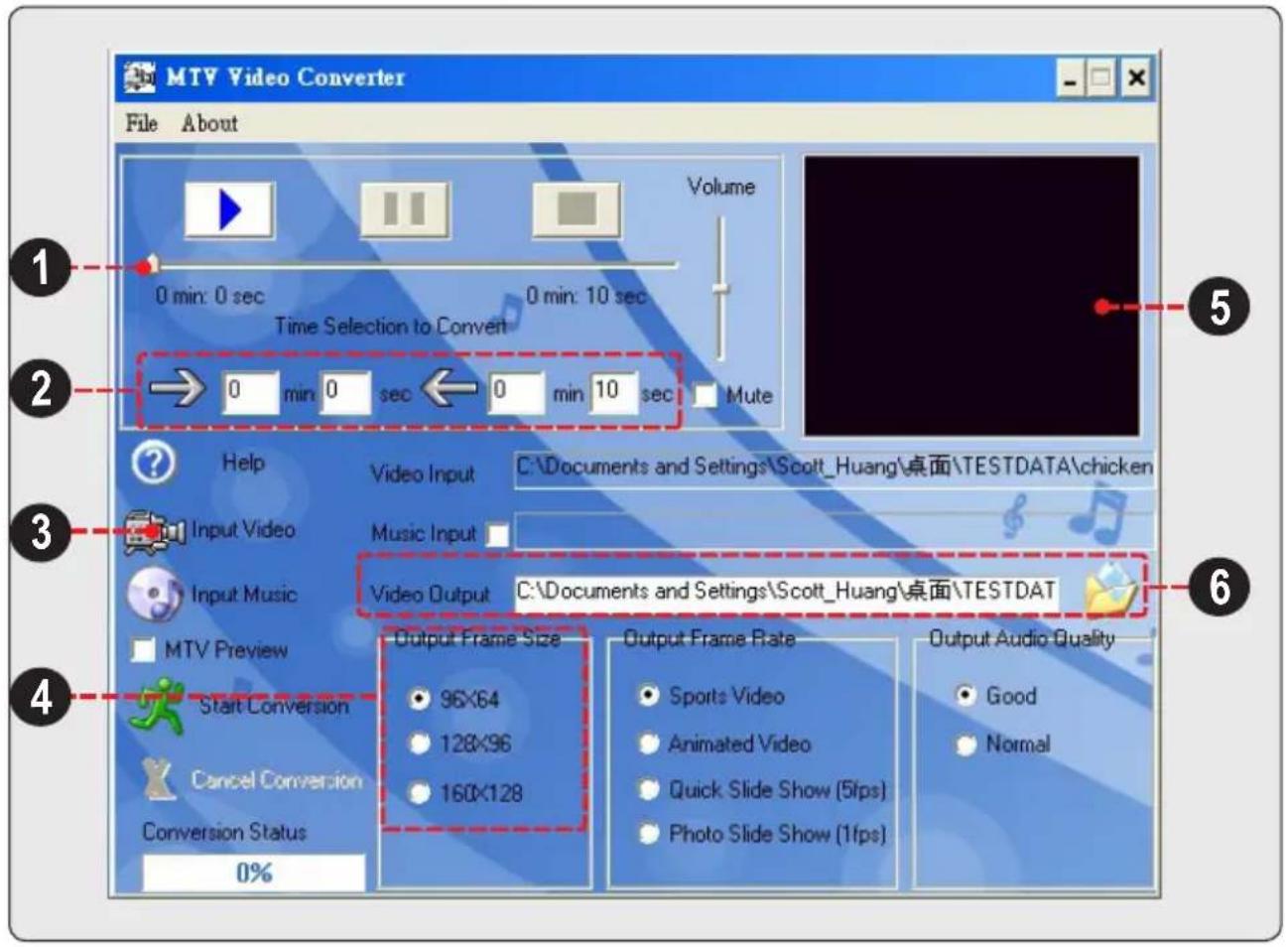The image size is (1288, 947).
Task: Pause the video with the Pause button
Action: 404,209
